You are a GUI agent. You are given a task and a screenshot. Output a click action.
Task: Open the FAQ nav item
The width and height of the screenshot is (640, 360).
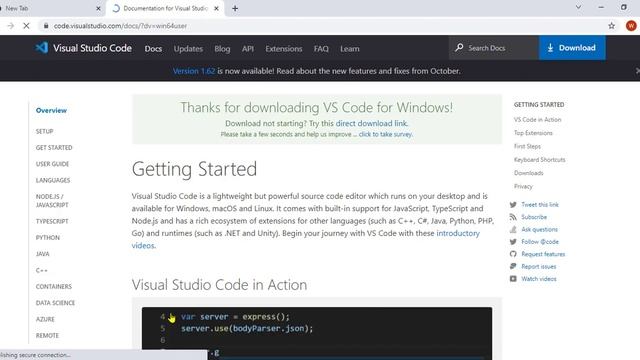(x=321, y=49)
